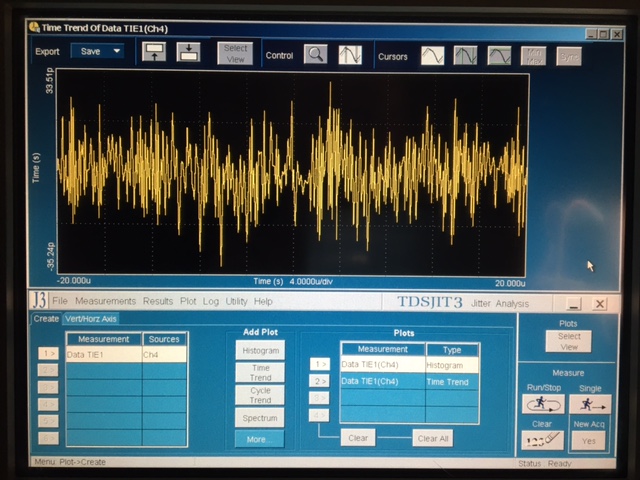This screenshot has height=480, width=640.
Task: Click the toolbar Select View button
Action: coord(235,53)
